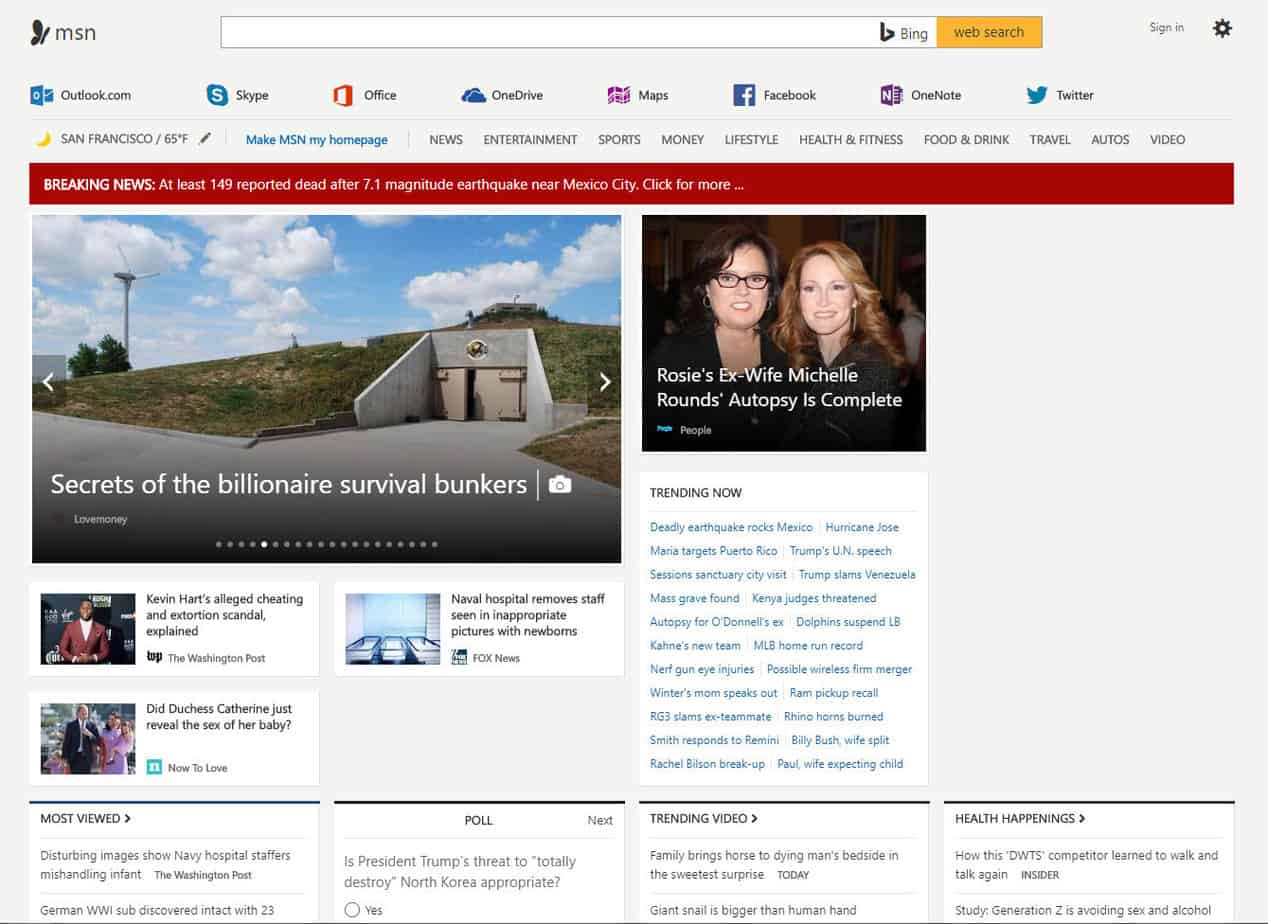This screenshot has height=924, width=1268.
Task: Open the settings gear icon
Action: click(x=1222, y=29)
